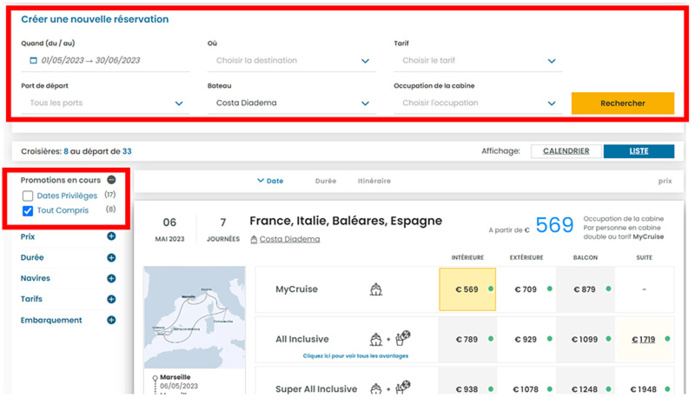The height and width of the screenshot is (405, 695).
Task: Expand the Prix filter plus icon
Action: click(111, 237)
